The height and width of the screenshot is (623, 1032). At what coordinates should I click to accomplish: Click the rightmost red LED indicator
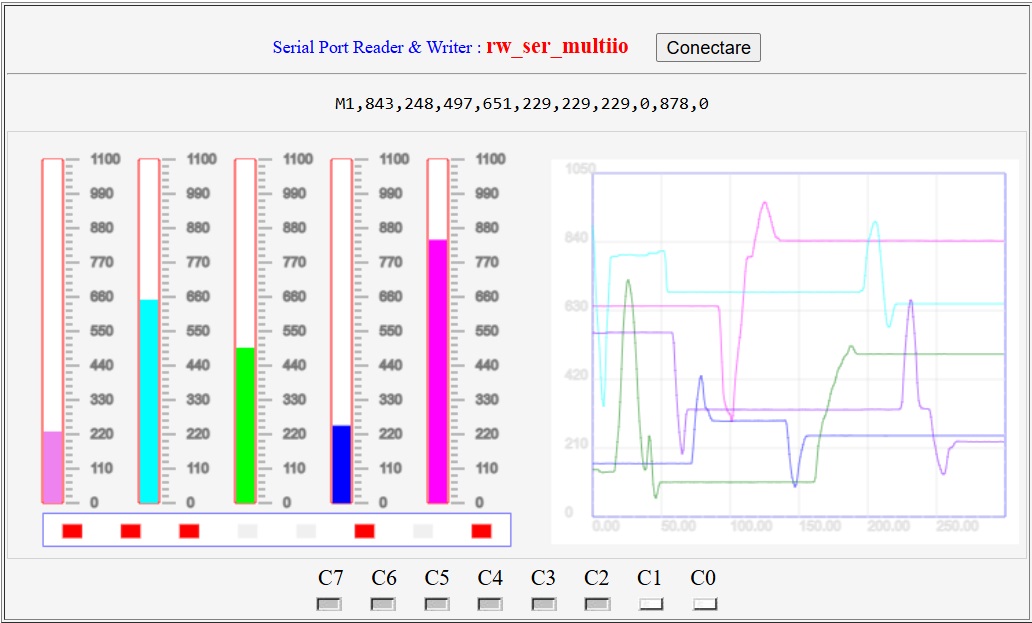[481, 531]
